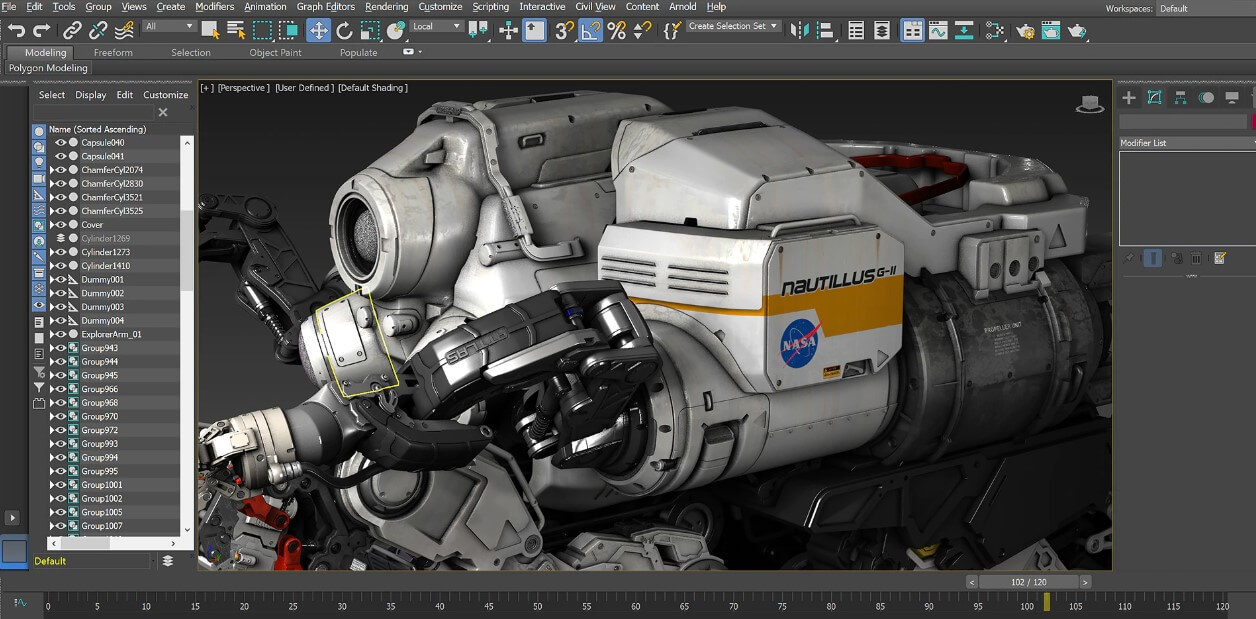Switch to the Freeform ribbon tab

[x=113, y=52]
